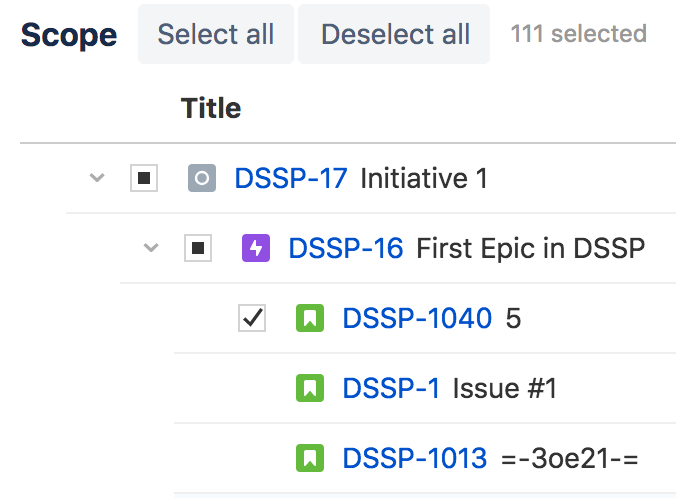Screen dimensions: 676x498
Task: Click the Title column header
Action: [x=211, y=107]
